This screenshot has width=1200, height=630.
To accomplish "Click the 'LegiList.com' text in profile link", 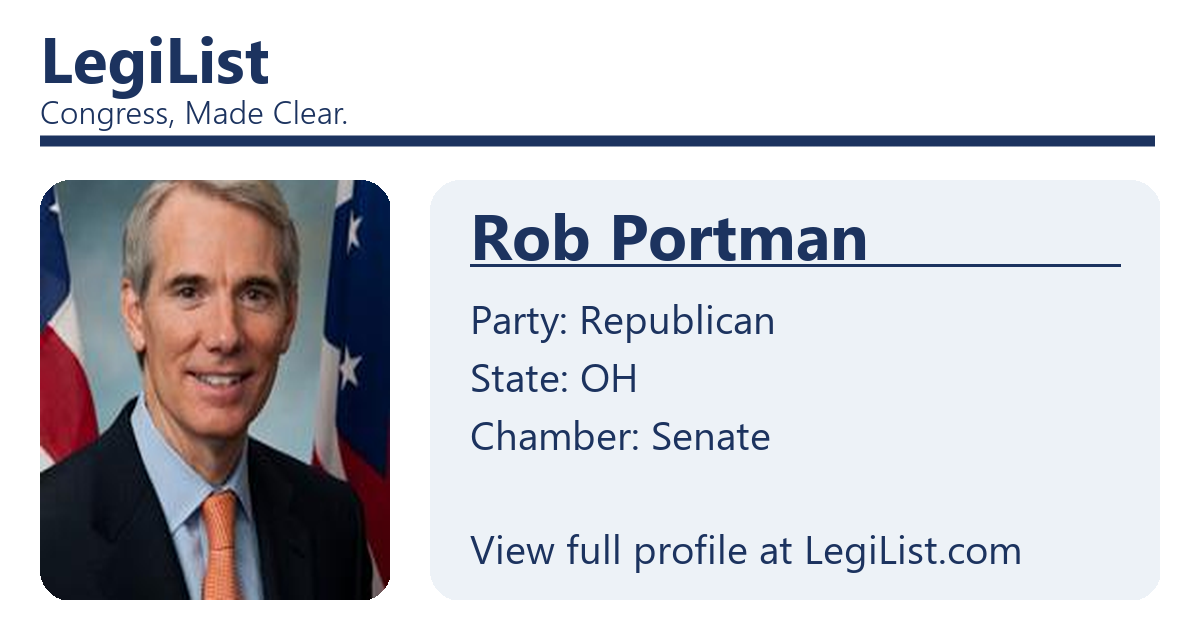I will (913, 551).
